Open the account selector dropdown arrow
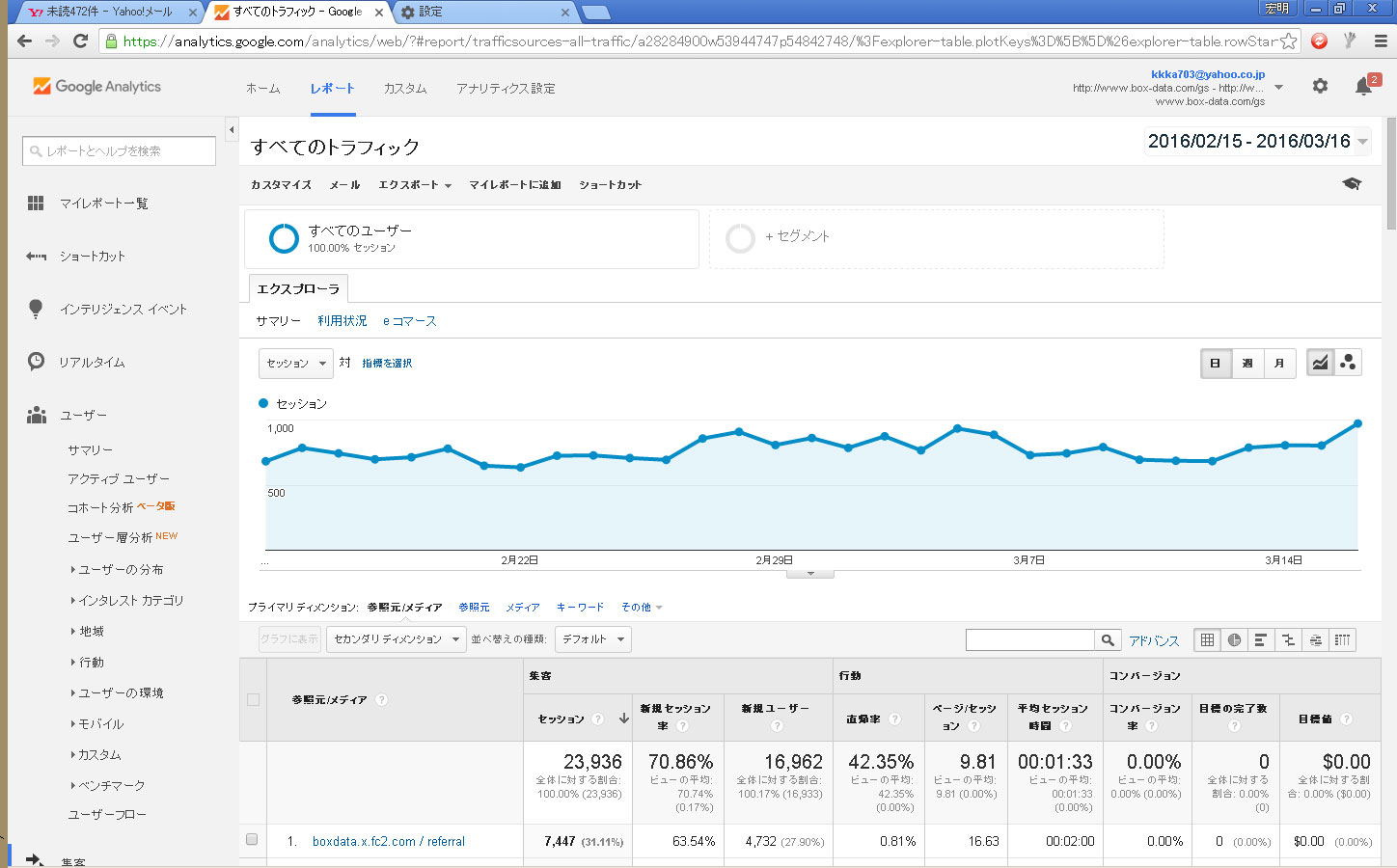1397x868 pixels. click(1279, 87)
